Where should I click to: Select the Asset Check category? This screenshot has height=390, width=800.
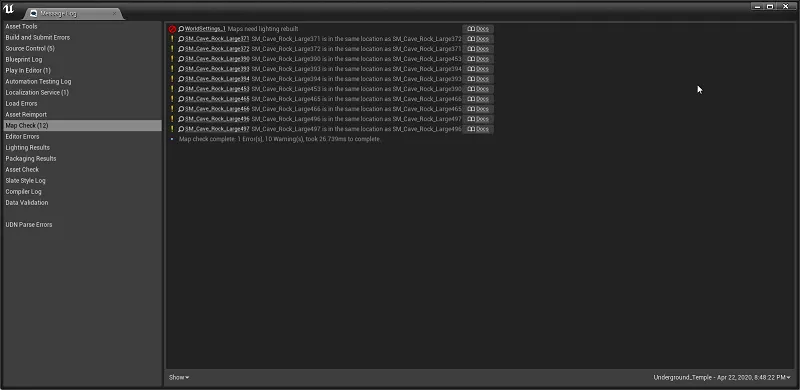point(82,169)
